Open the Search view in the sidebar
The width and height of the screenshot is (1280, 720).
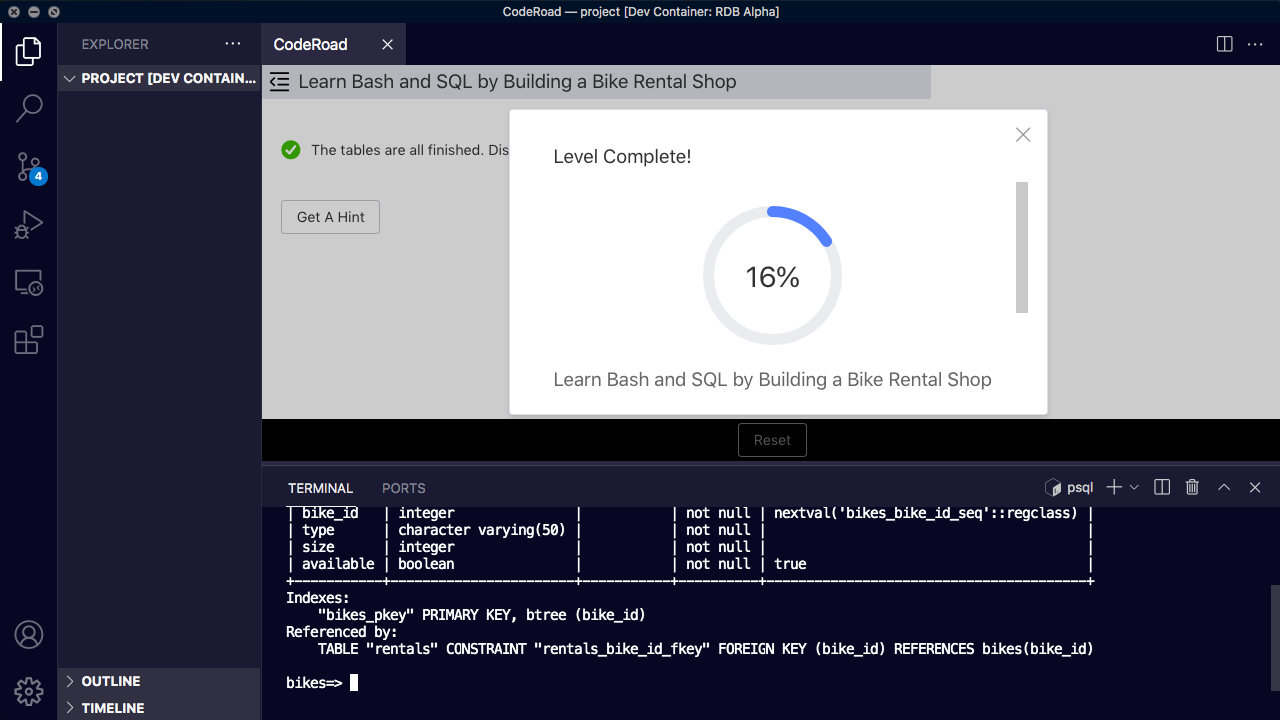coord(29,107)
